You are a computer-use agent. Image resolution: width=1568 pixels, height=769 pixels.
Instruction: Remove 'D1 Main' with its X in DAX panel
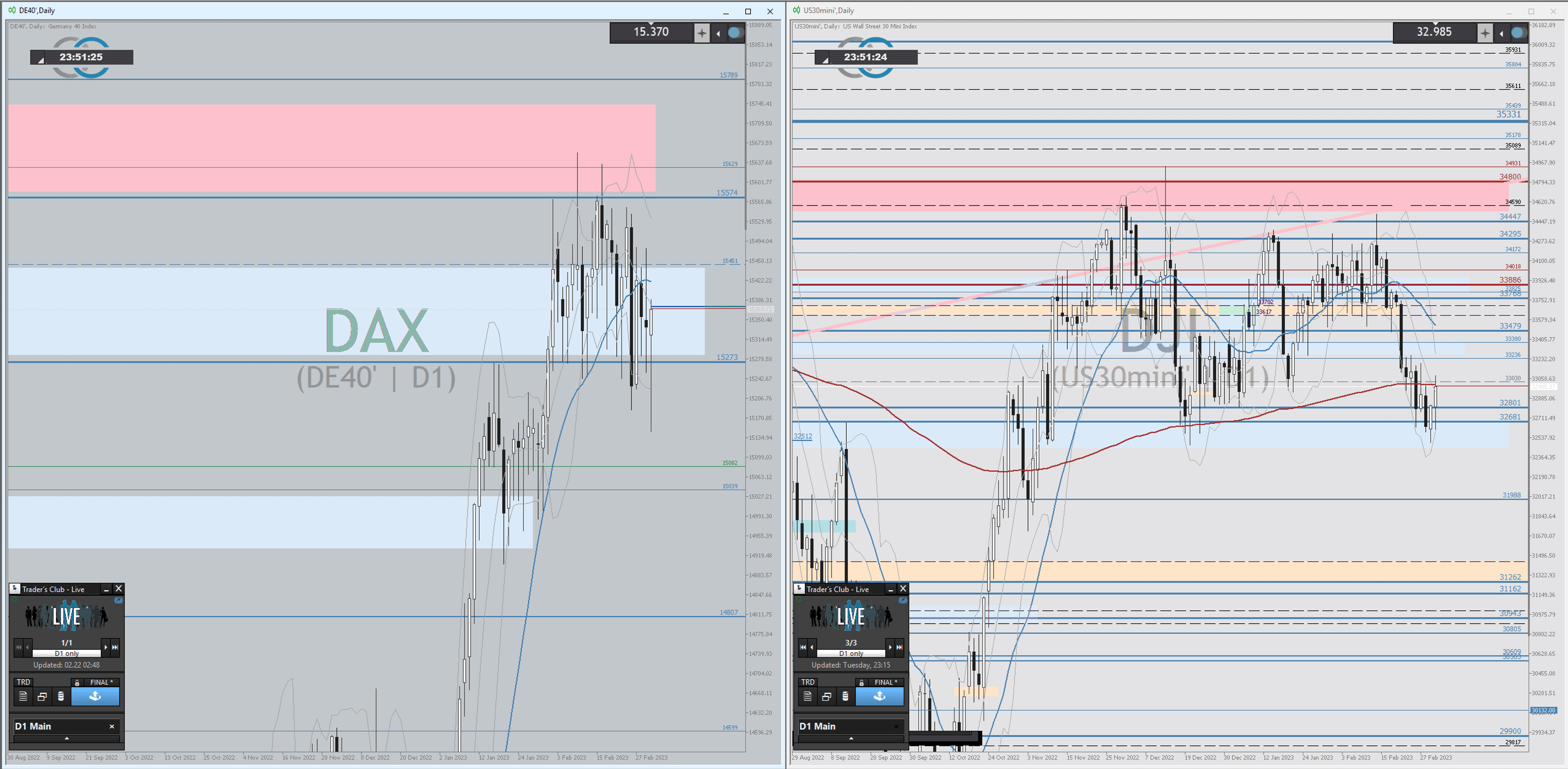coord(112,726)
